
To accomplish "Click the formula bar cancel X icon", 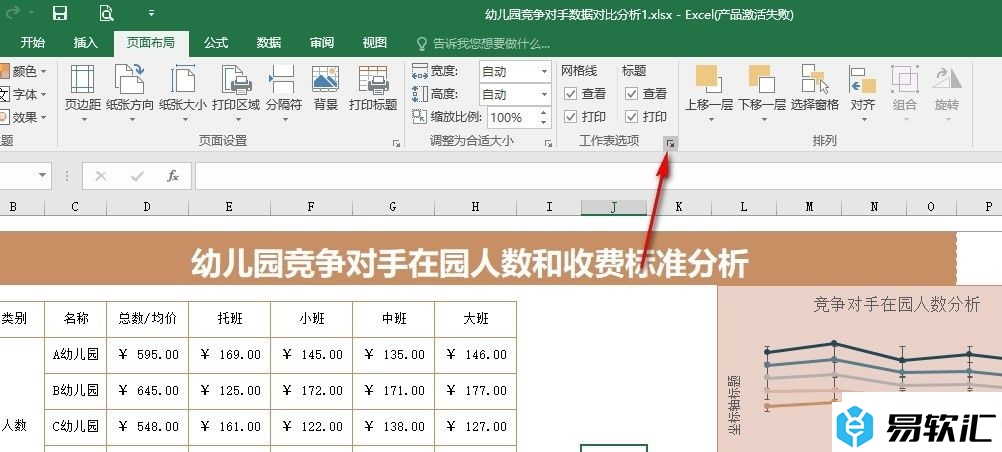I will click(x=100, y=176).
